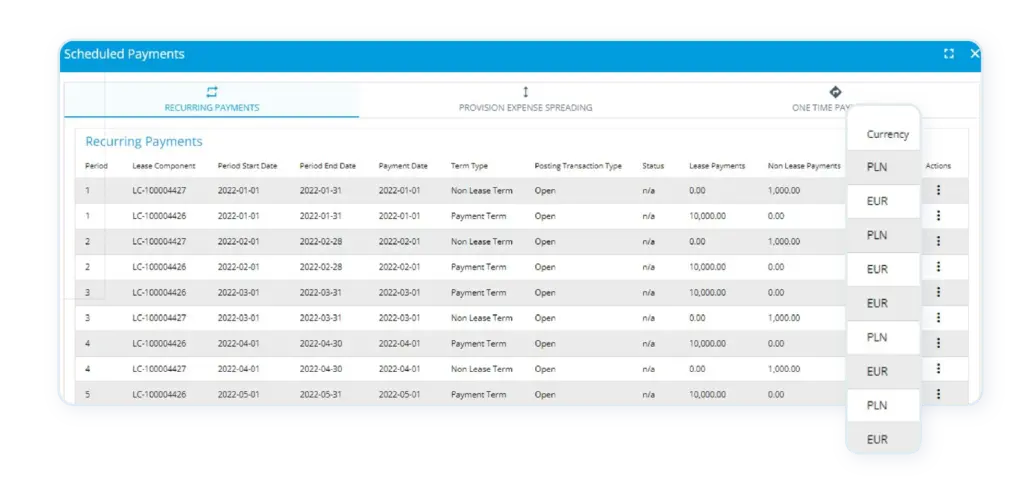The image size is (1024, 498).
Task: Click n/a status in period 5 row
Action: coord(648,394)
